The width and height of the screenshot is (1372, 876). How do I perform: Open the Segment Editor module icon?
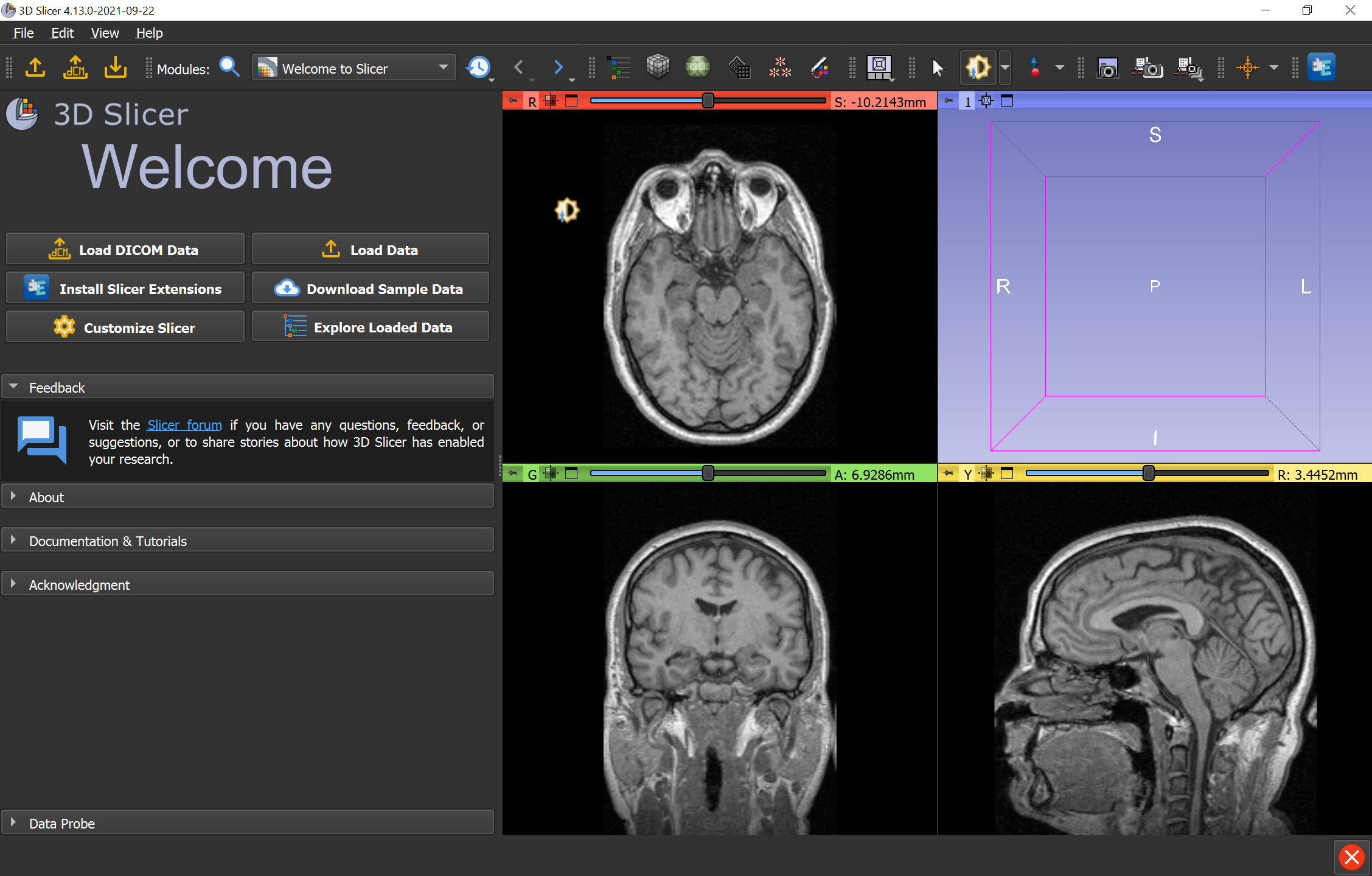click(x=820, y=68)
